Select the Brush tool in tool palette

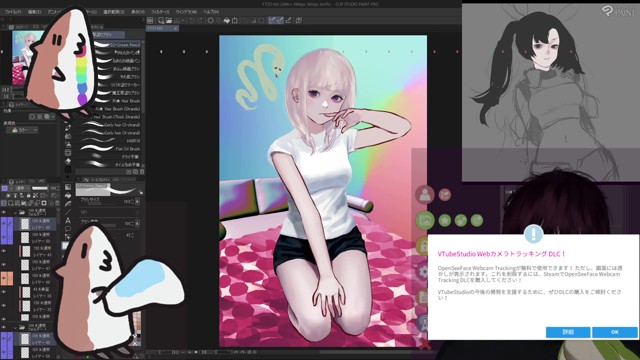click(x=68, y=136)
